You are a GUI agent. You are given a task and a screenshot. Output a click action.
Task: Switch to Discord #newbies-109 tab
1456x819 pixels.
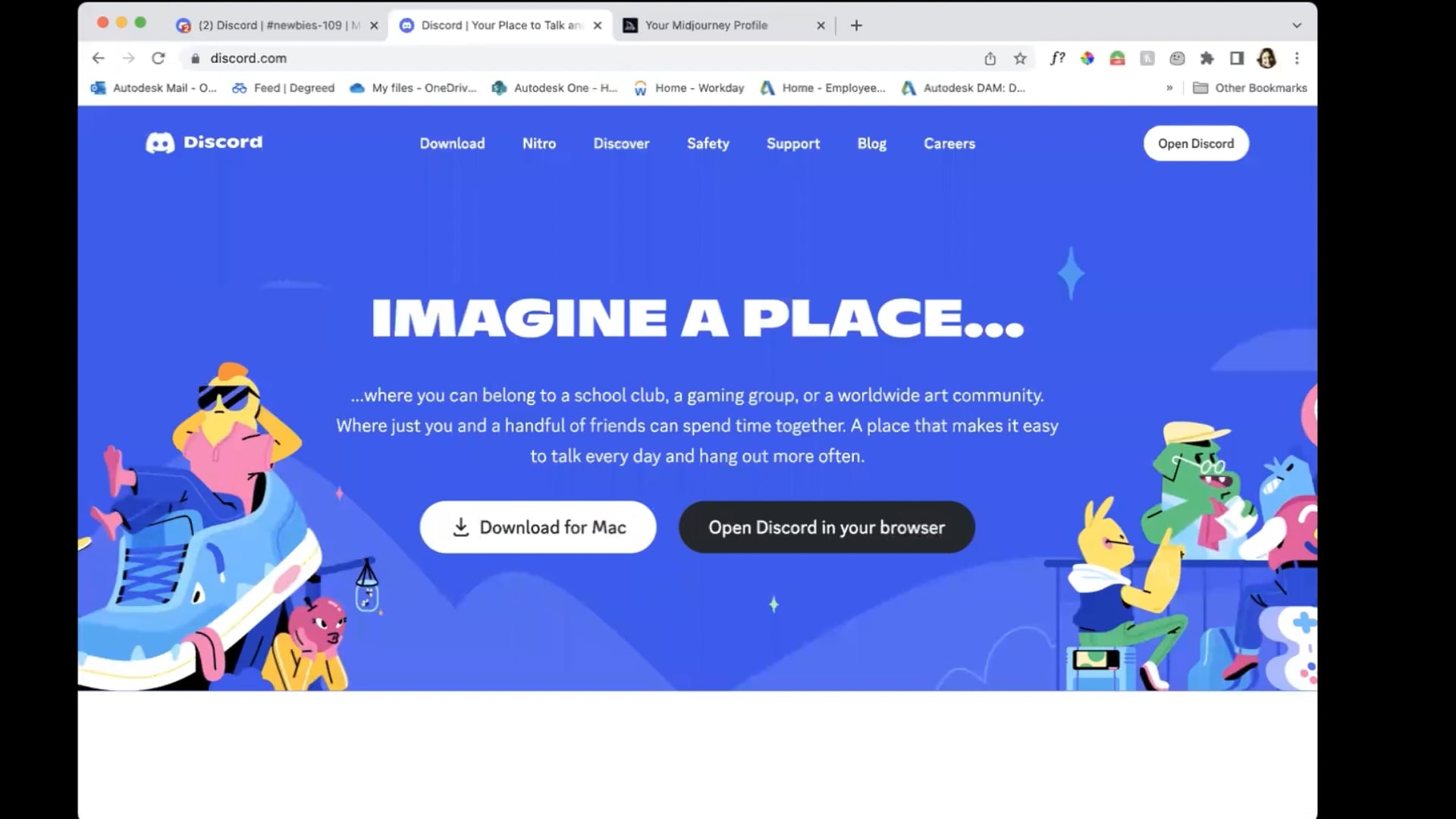click(278, 25)
